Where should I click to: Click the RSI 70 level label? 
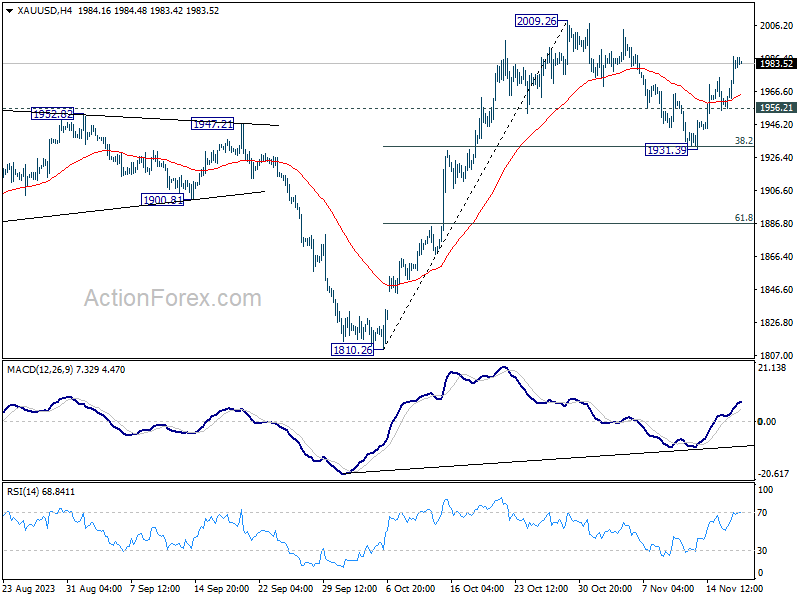(762, 513)
